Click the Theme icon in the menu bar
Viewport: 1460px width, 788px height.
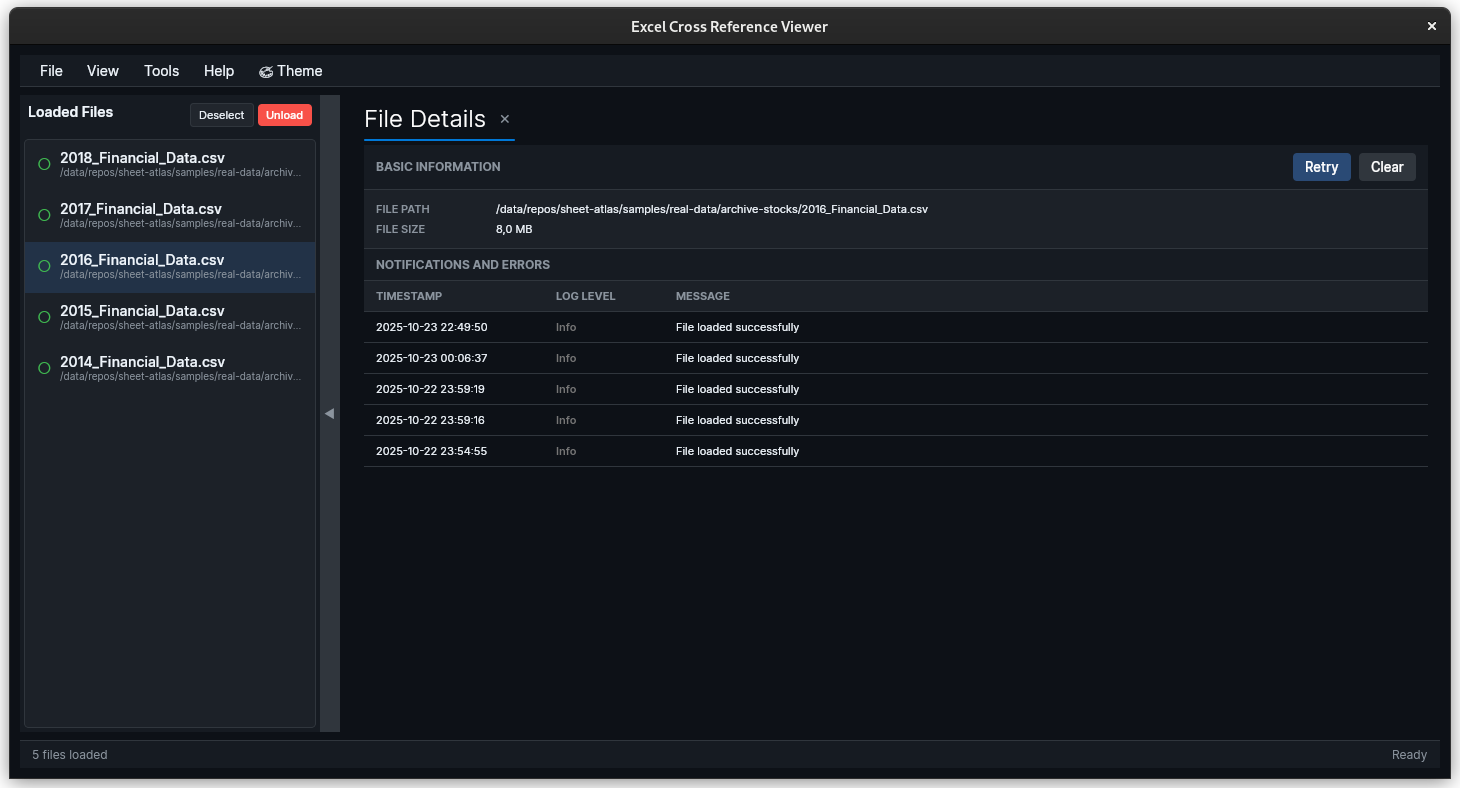(265, 71)
